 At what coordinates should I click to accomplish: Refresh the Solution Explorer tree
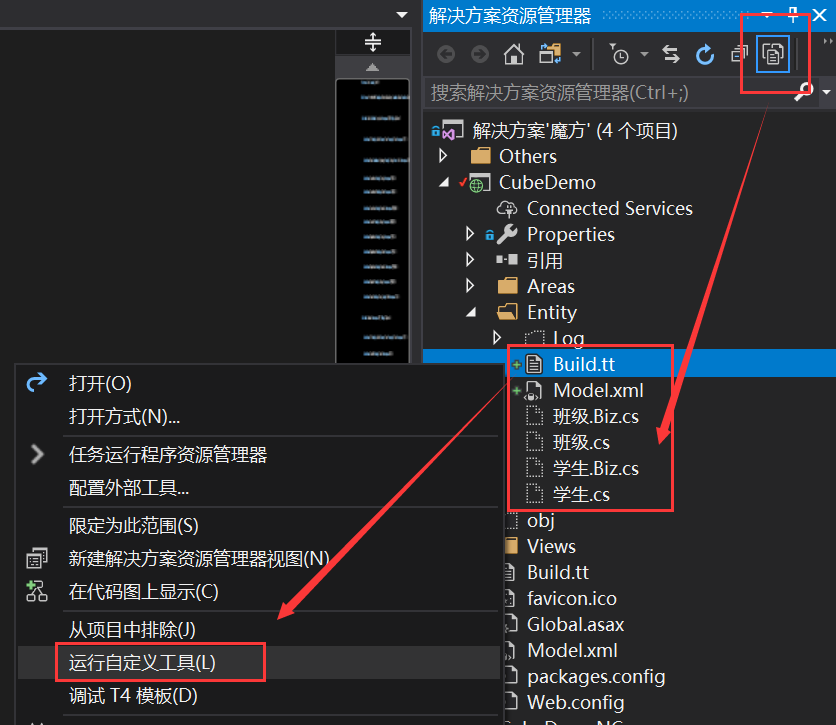tap(705, 55)
